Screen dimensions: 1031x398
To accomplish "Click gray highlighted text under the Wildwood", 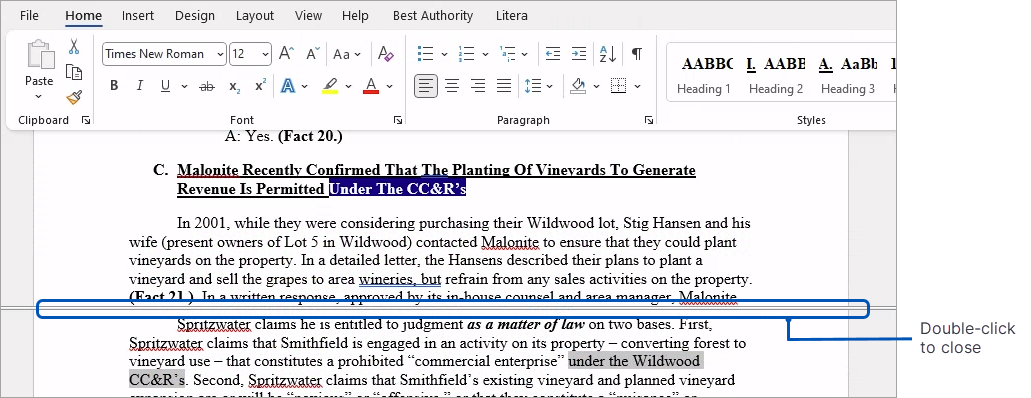I will click(x=636, y=361).
